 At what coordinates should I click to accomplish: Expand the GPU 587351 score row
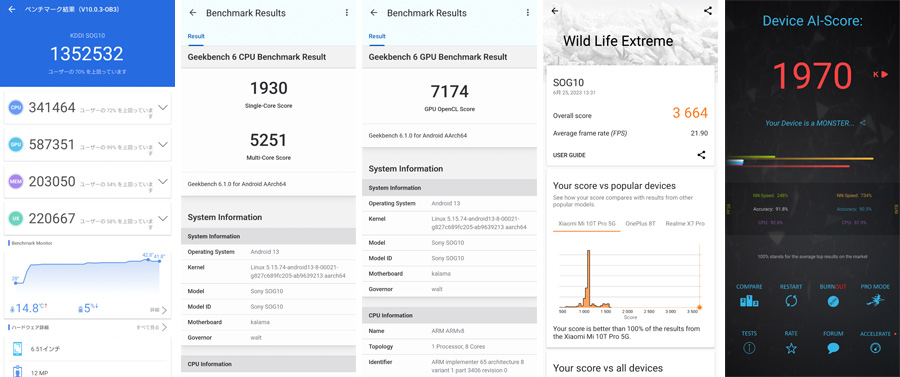pyautogui.click(x=87, y=144)
